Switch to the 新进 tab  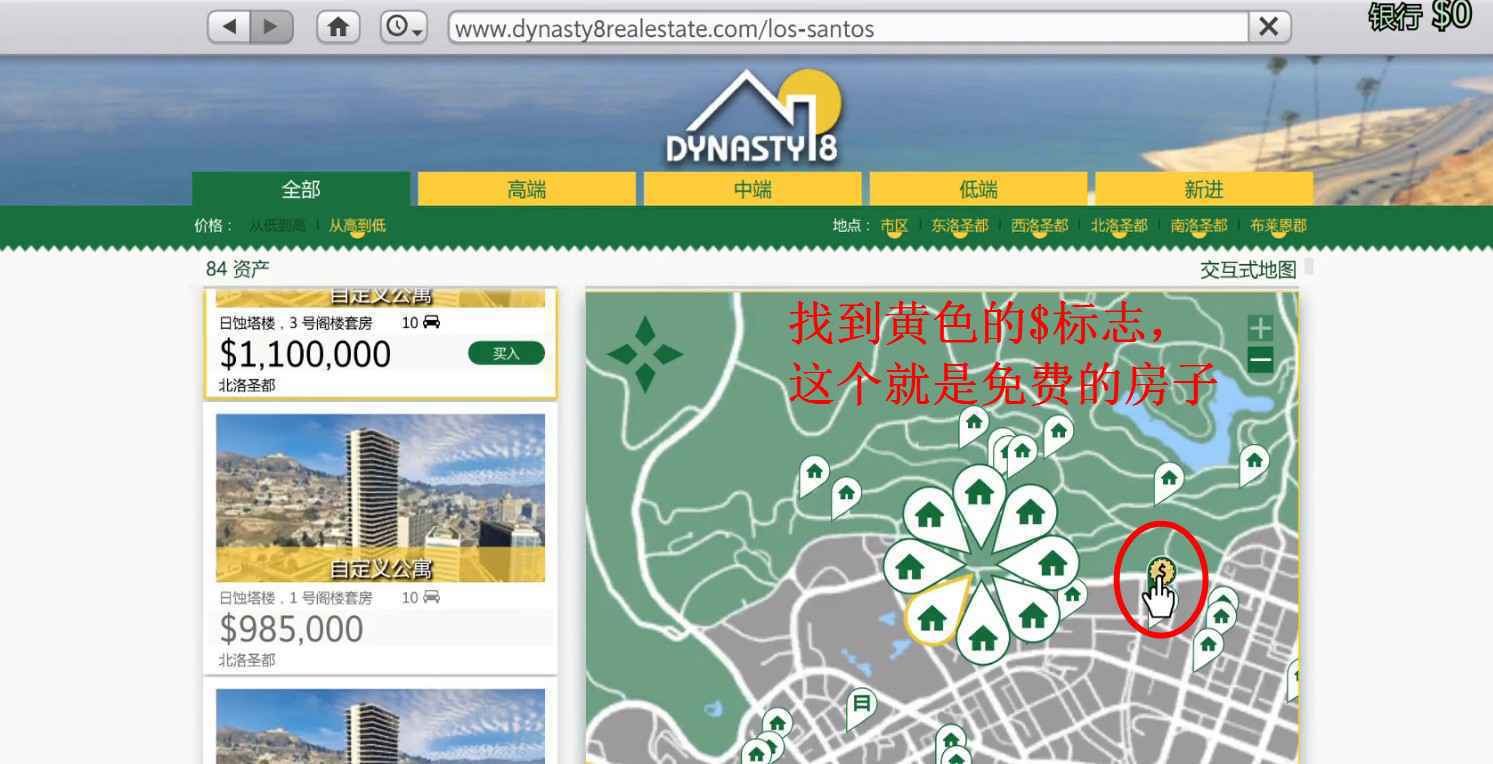click(x=1204, y=189)
